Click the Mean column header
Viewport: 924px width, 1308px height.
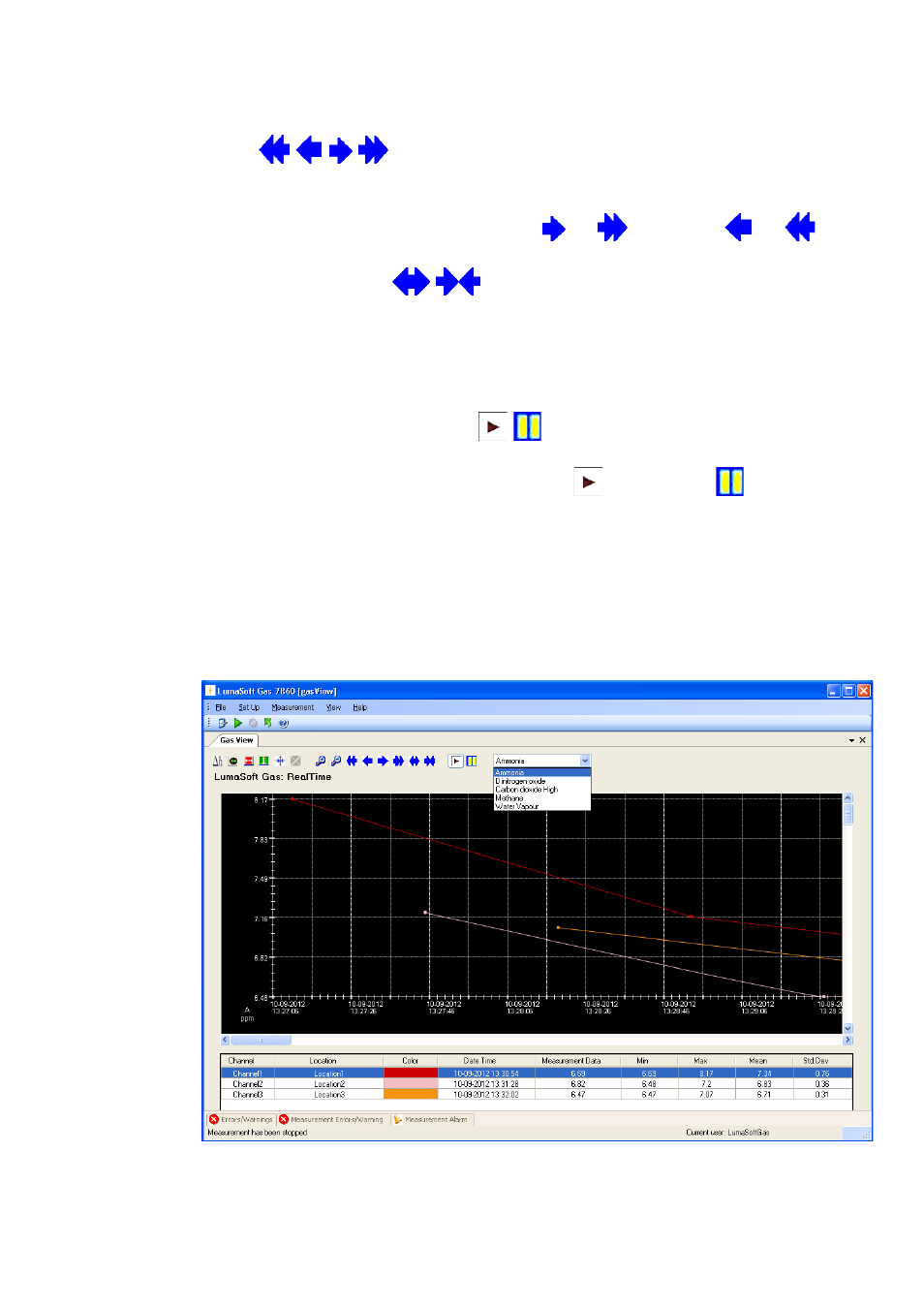[x=764, y=1061]
